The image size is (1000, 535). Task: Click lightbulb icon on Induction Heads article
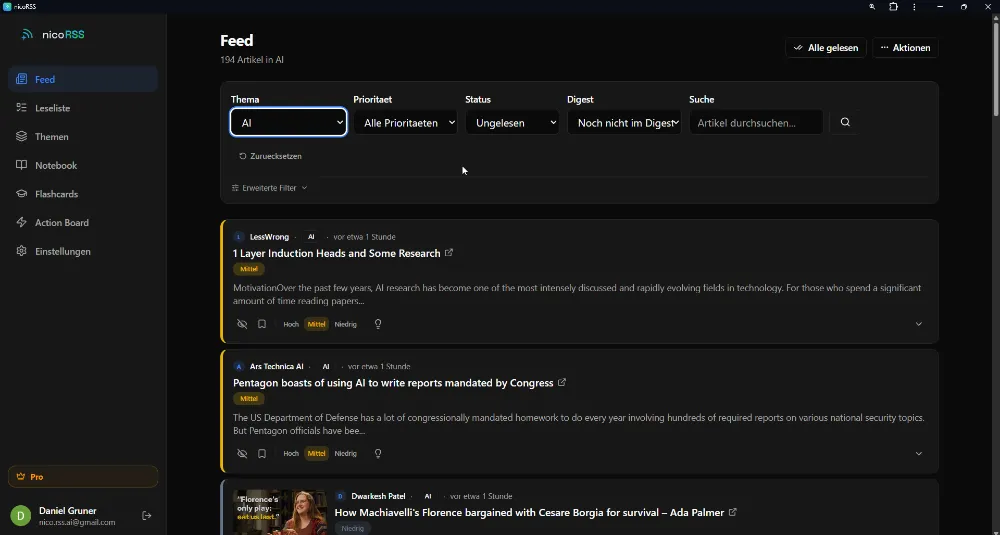pyautogui.click(x=378, y=324)
